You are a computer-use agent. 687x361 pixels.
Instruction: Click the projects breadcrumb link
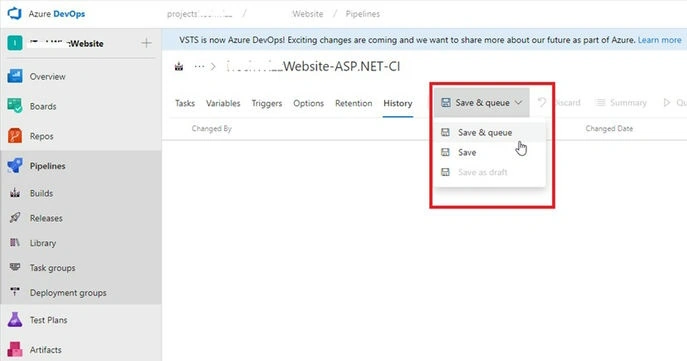(199, 14)
